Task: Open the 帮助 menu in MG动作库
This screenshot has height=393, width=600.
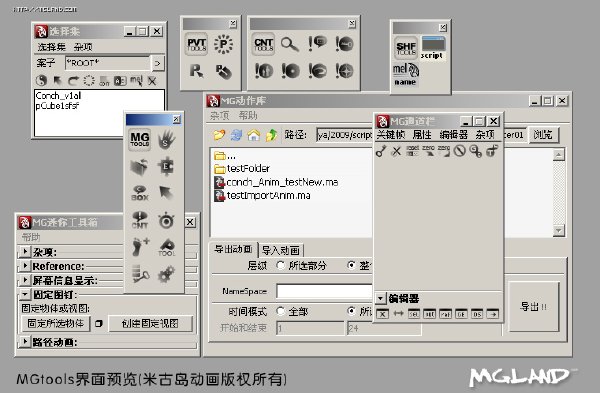Action: (248, 115)
